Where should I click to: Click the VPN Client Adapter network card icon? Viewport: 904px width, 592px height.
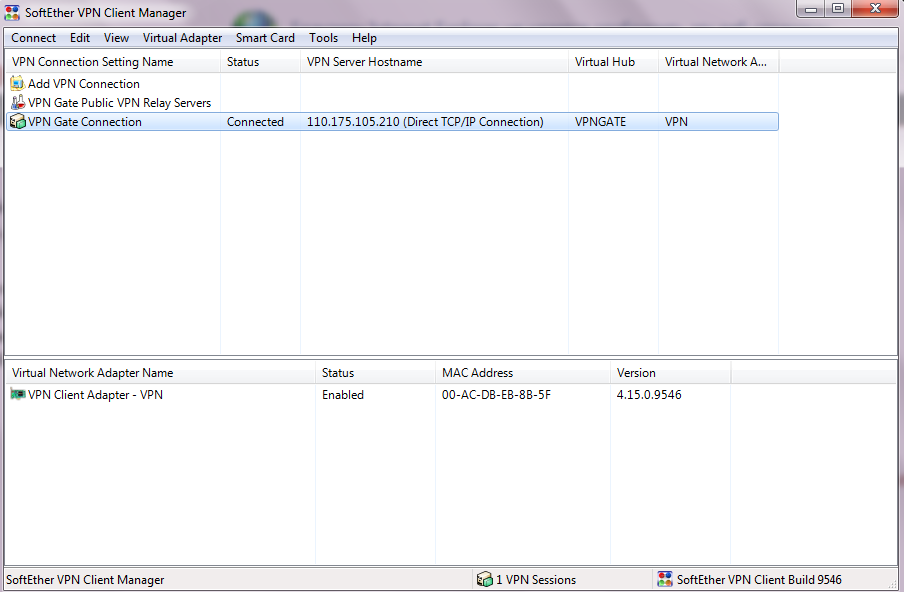click(x=17, y=395)
